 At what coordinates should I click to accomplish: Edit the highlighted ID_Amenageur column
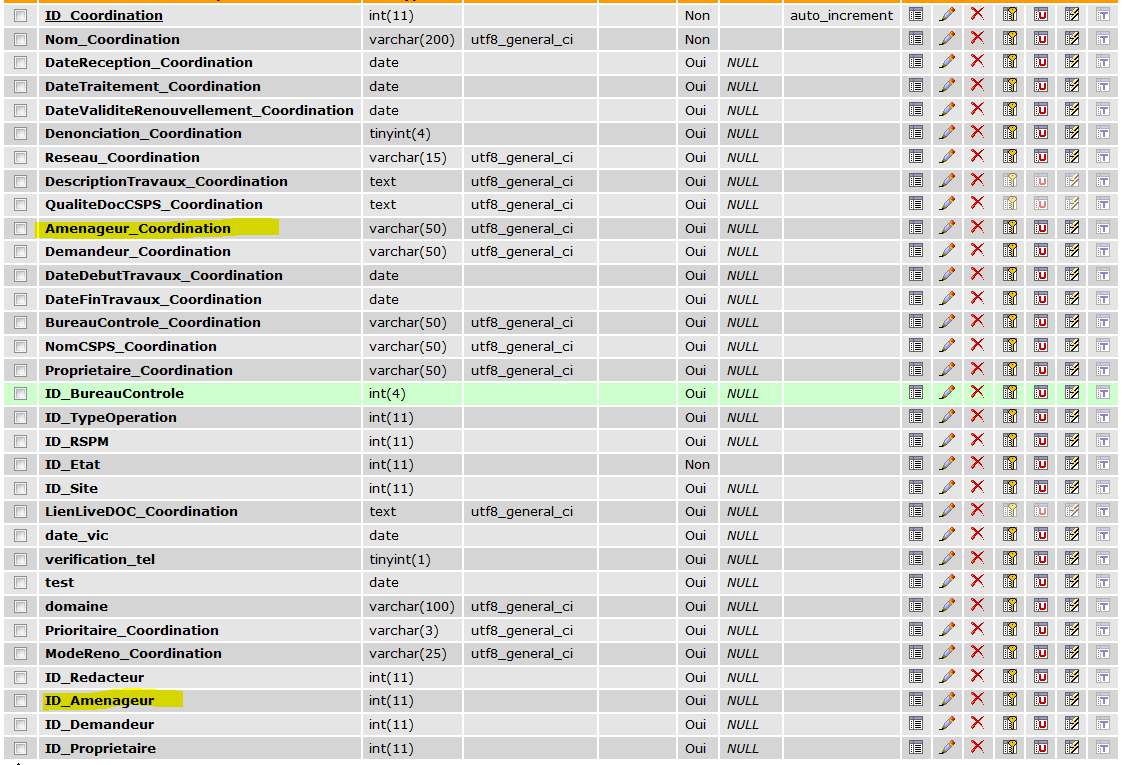tap(947, 700)
